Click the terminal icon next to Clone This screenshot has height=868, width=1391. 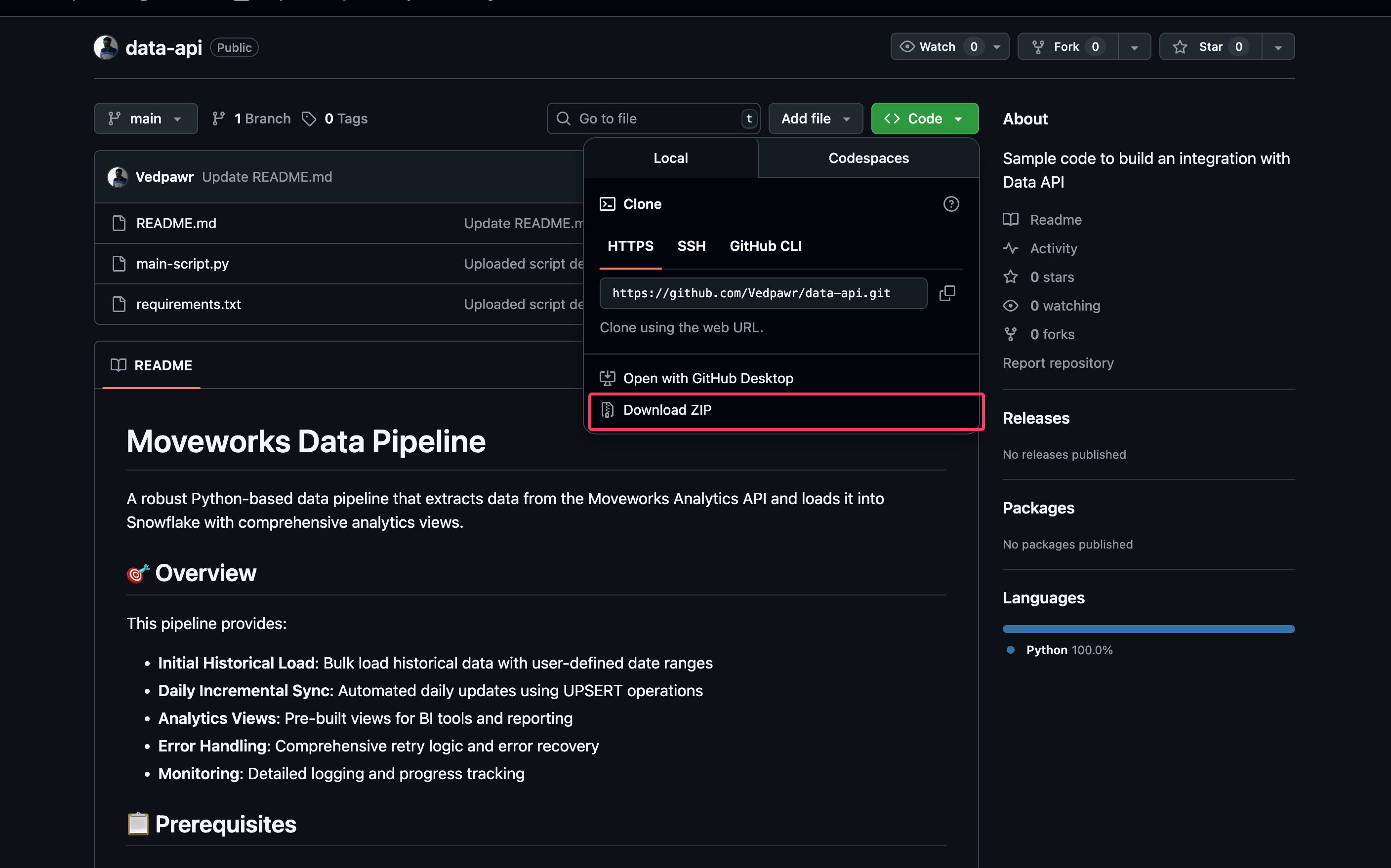[608, 204]
